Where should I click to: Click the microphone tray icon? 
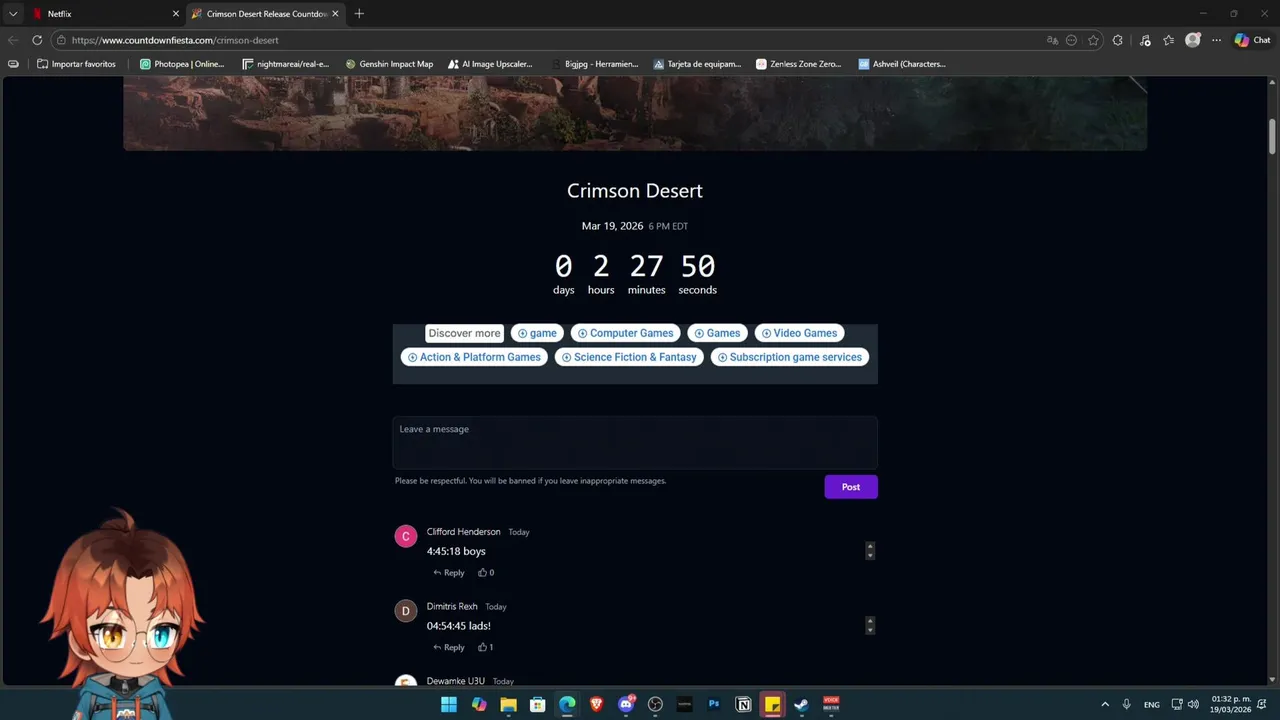pyautogui.click(x=1127, y=704)
